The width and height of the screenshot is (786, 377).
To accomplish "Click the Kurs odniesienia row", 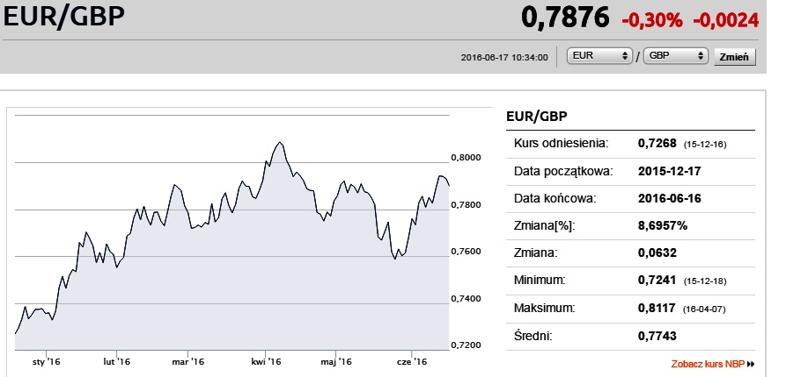I will pyautogui.click(x=631, y=144).
